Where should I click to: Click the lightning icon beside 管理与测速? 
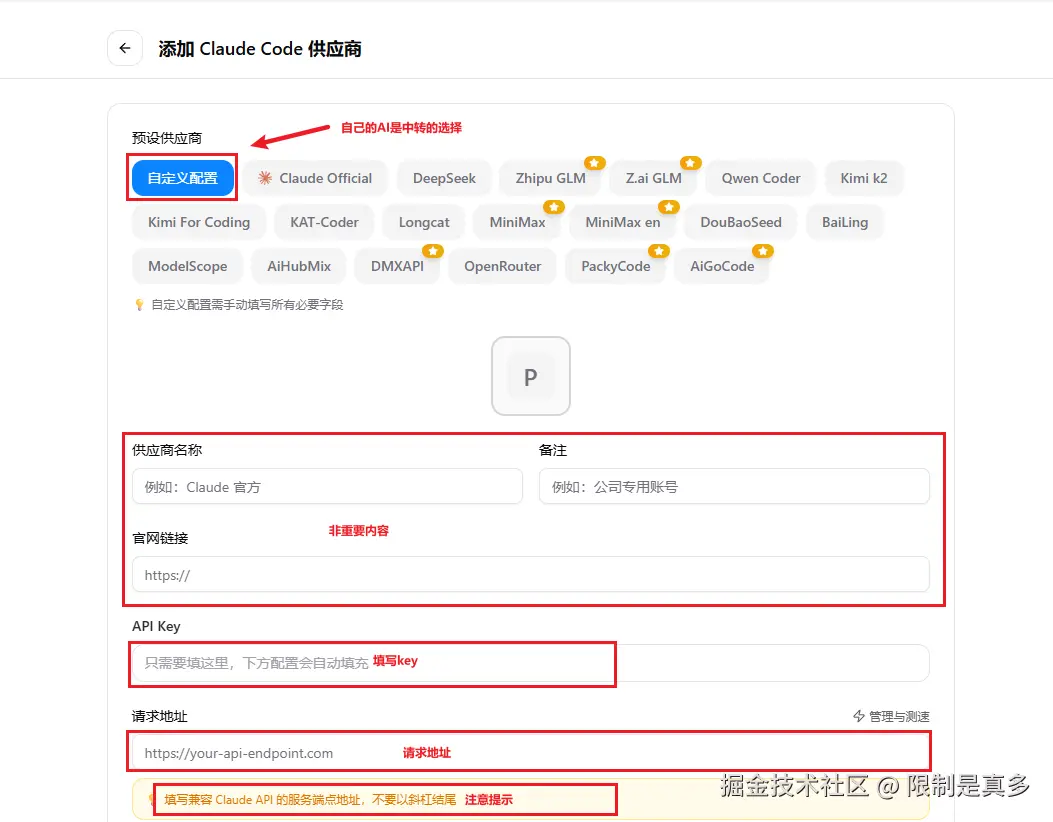858,717
